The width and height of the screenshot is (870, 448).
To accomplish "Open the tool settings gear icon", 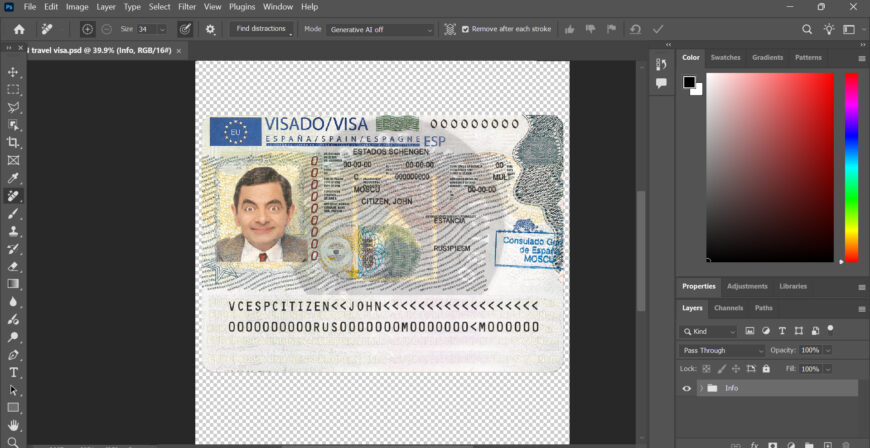I will click(210, 29).
